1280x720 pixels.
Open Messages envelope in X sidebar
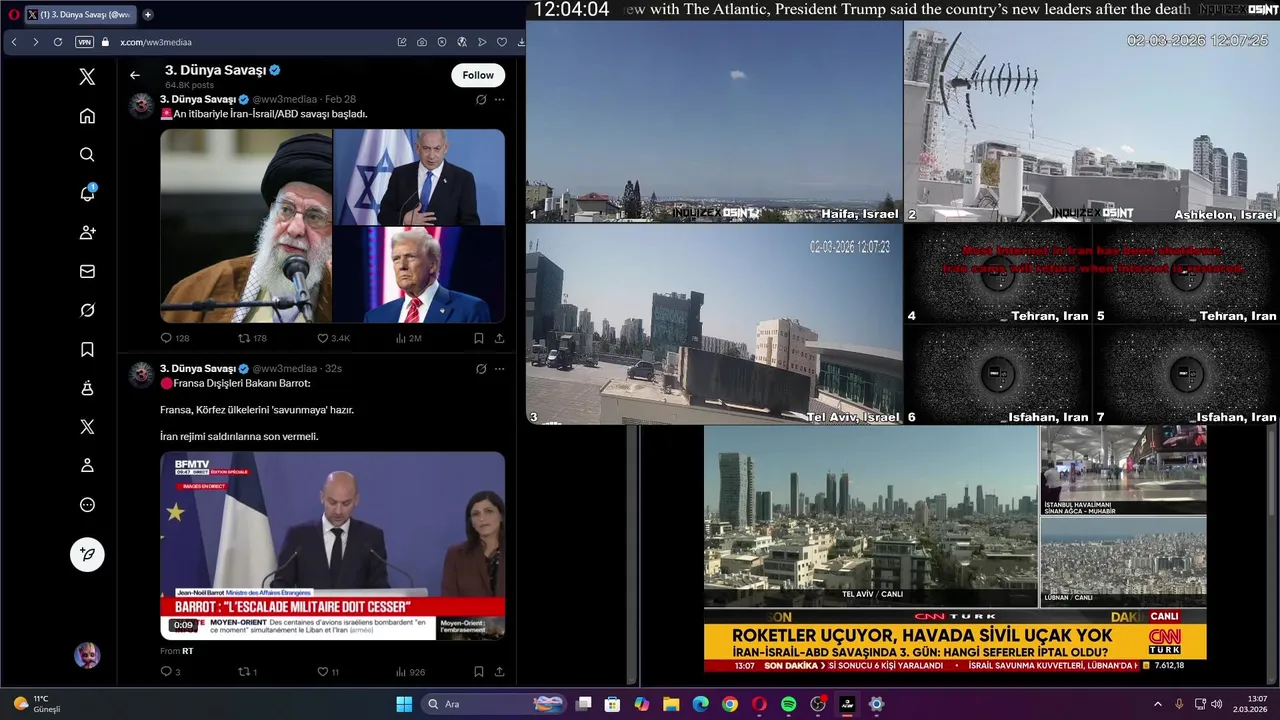tap(87, 271)
